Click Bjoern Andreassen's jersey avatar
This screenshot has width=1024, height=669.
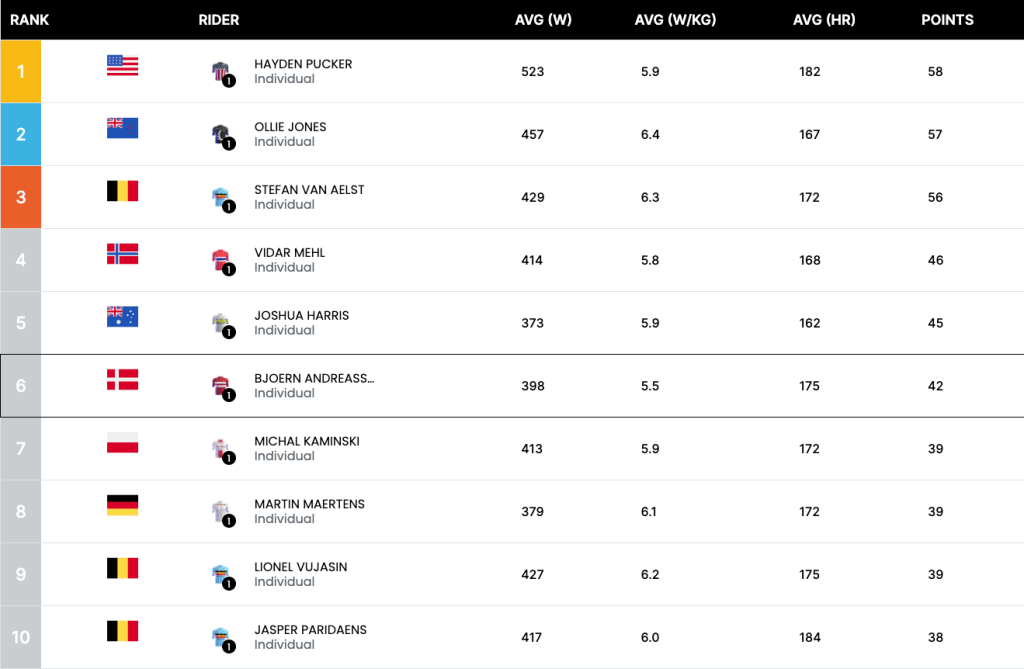pos(223,387)
